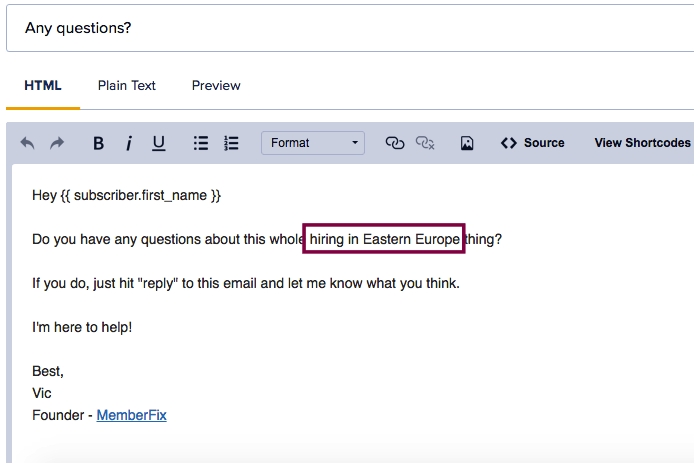Click the insert image icon
This screenshot has width=694, height=463.
click(x=467, y=143)
